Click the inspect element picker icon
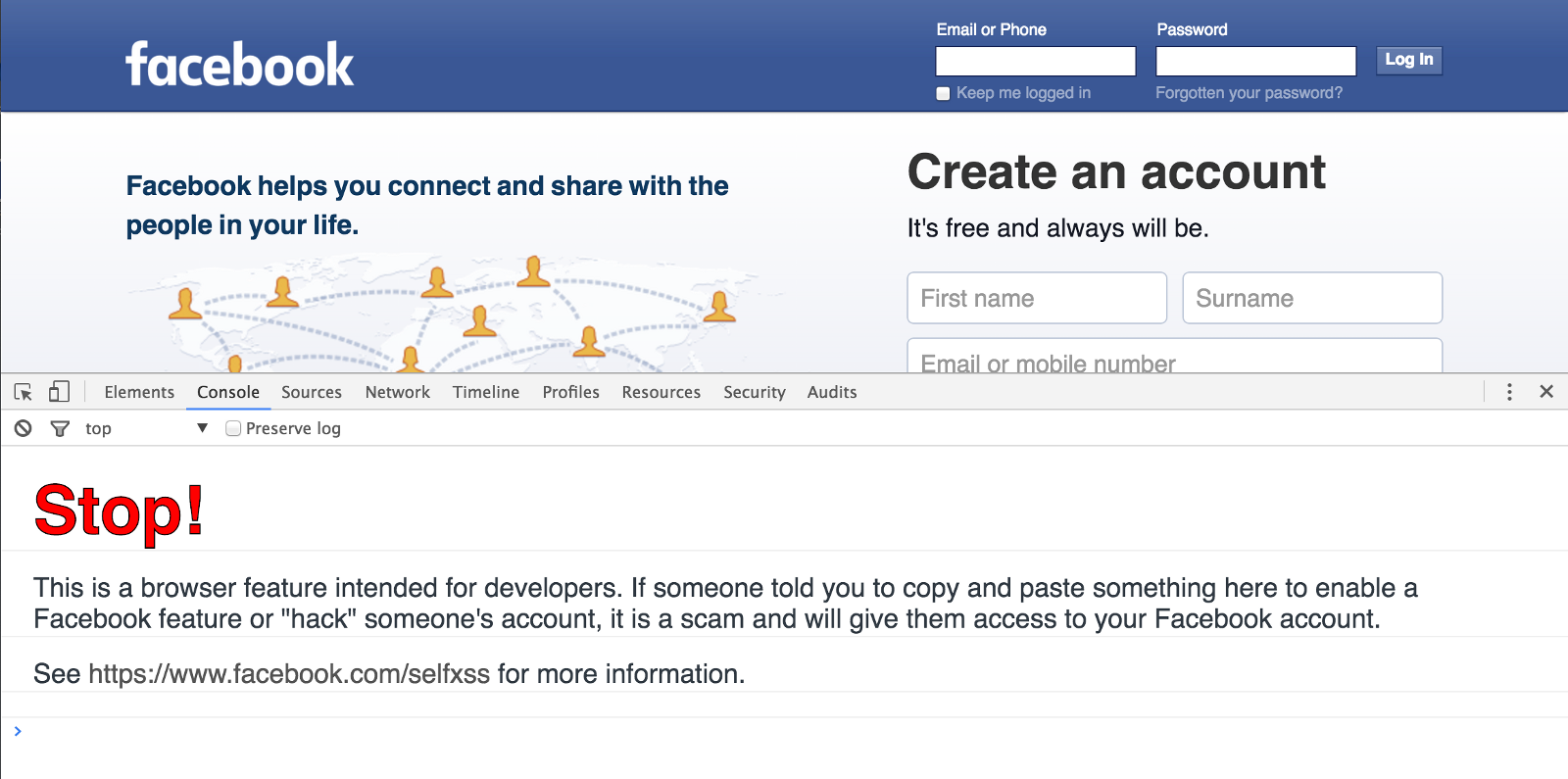The width and height of the screenshot is (1568, 779). pyautogui.click(x=24, y=392)
